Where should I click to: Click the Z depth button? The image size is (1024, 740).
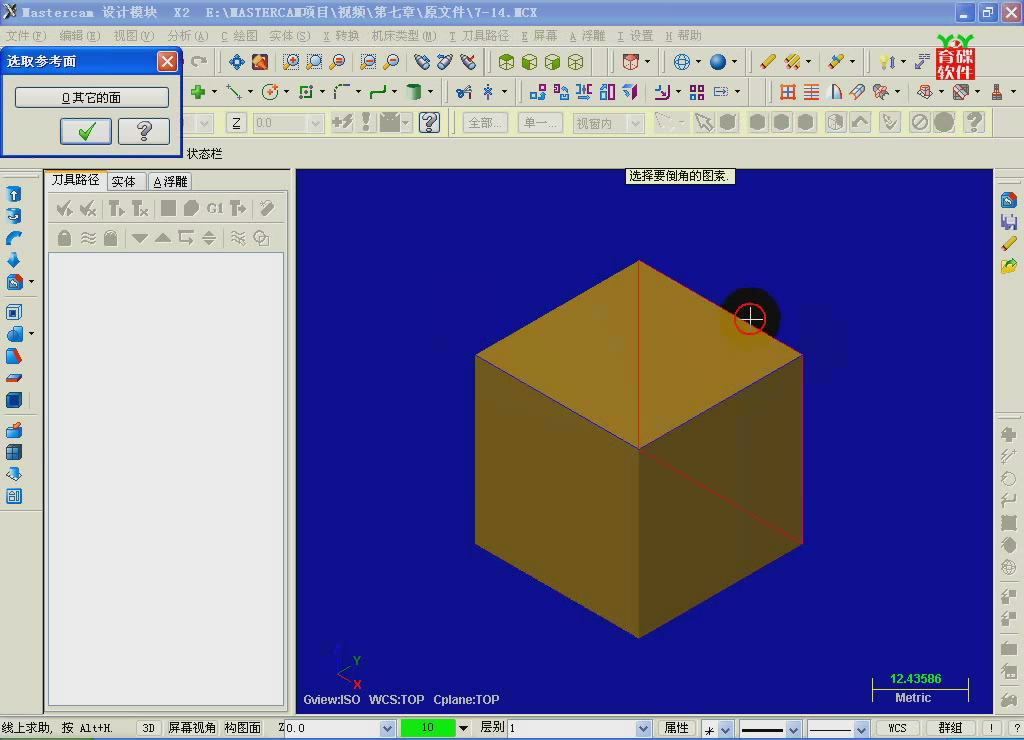(x=236, y=123)
